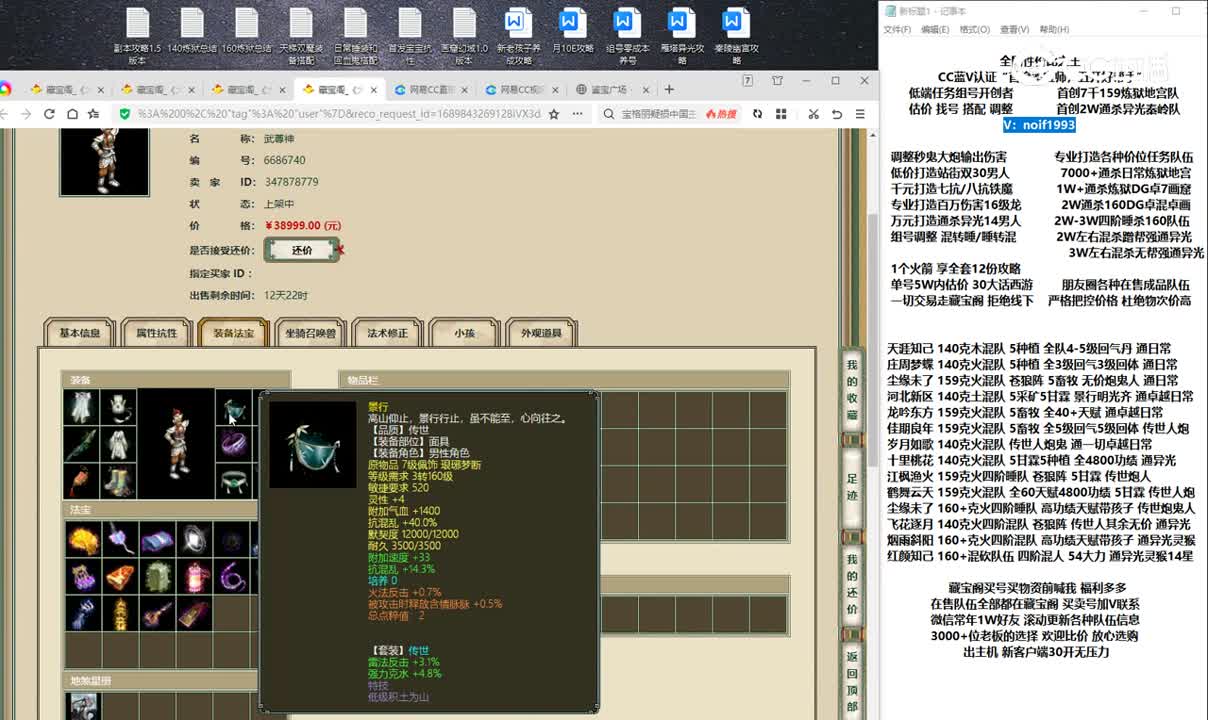Switch to the 外观道具 tab

541,333
